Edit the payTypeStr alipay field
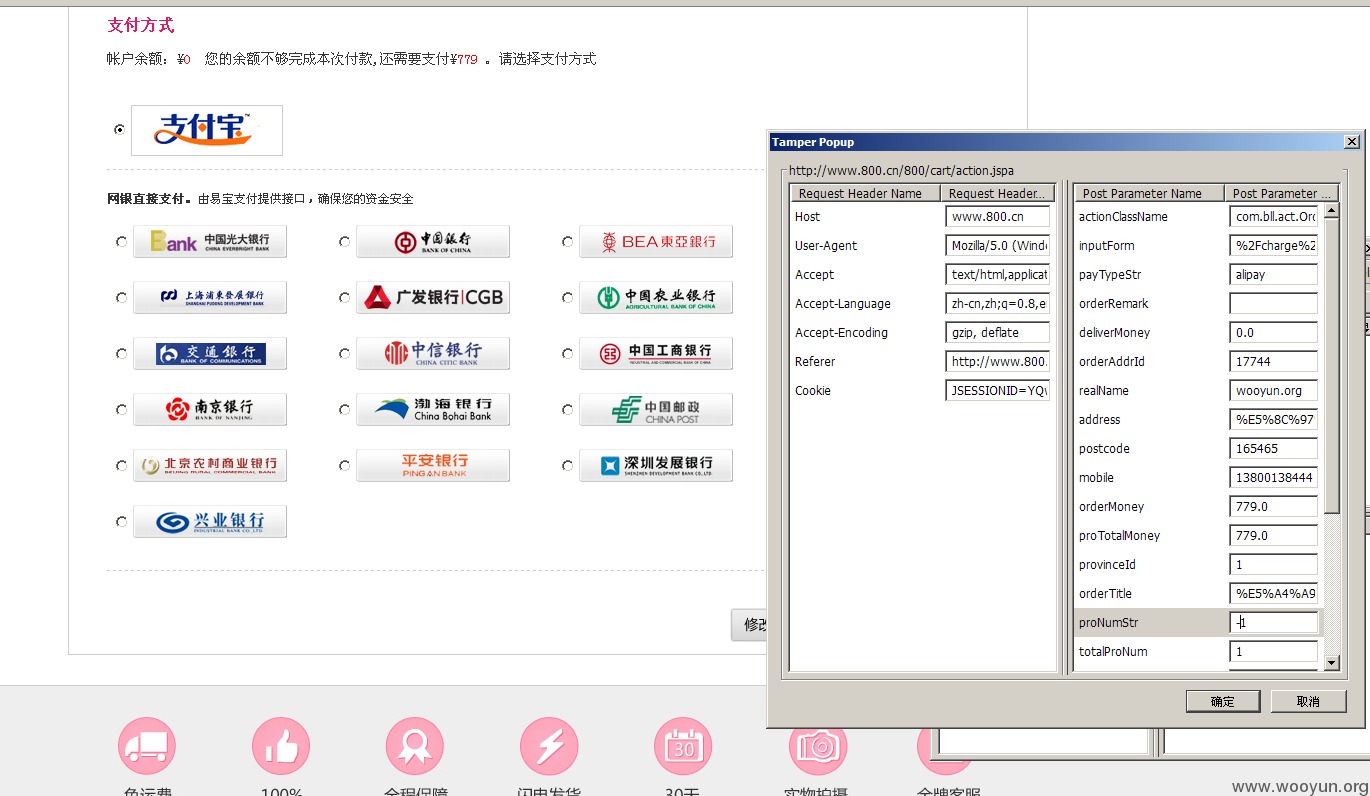The width and height of the screenshot is (1370, 796). pos(1274,274)
